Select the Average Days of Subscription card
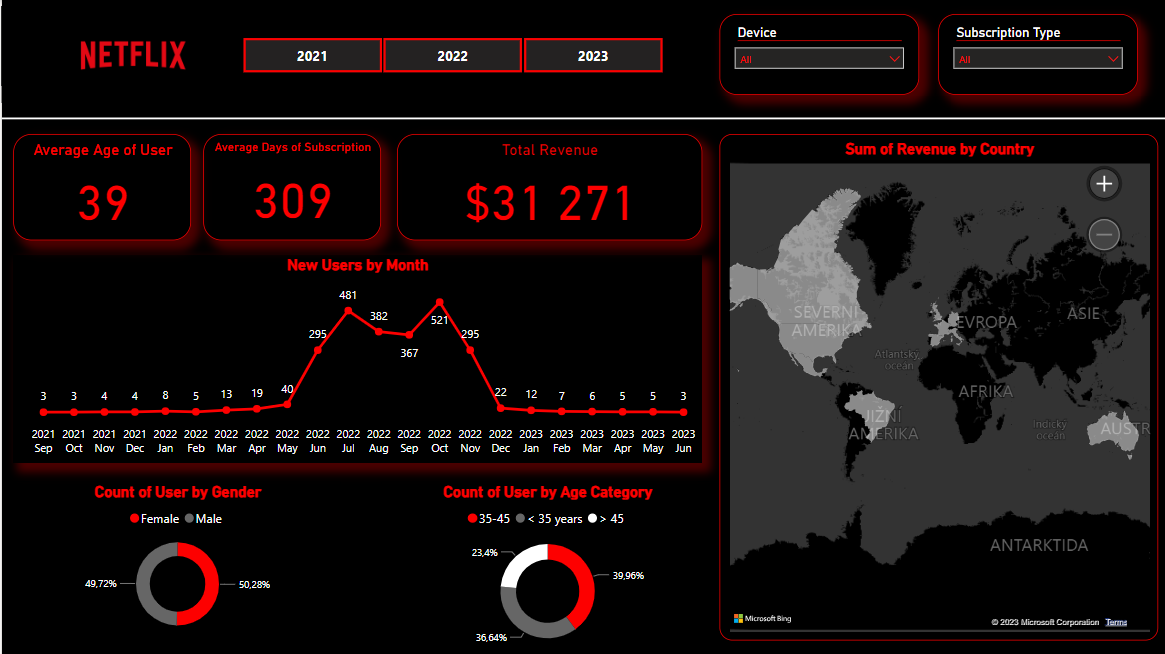 (x=292, y=187)
